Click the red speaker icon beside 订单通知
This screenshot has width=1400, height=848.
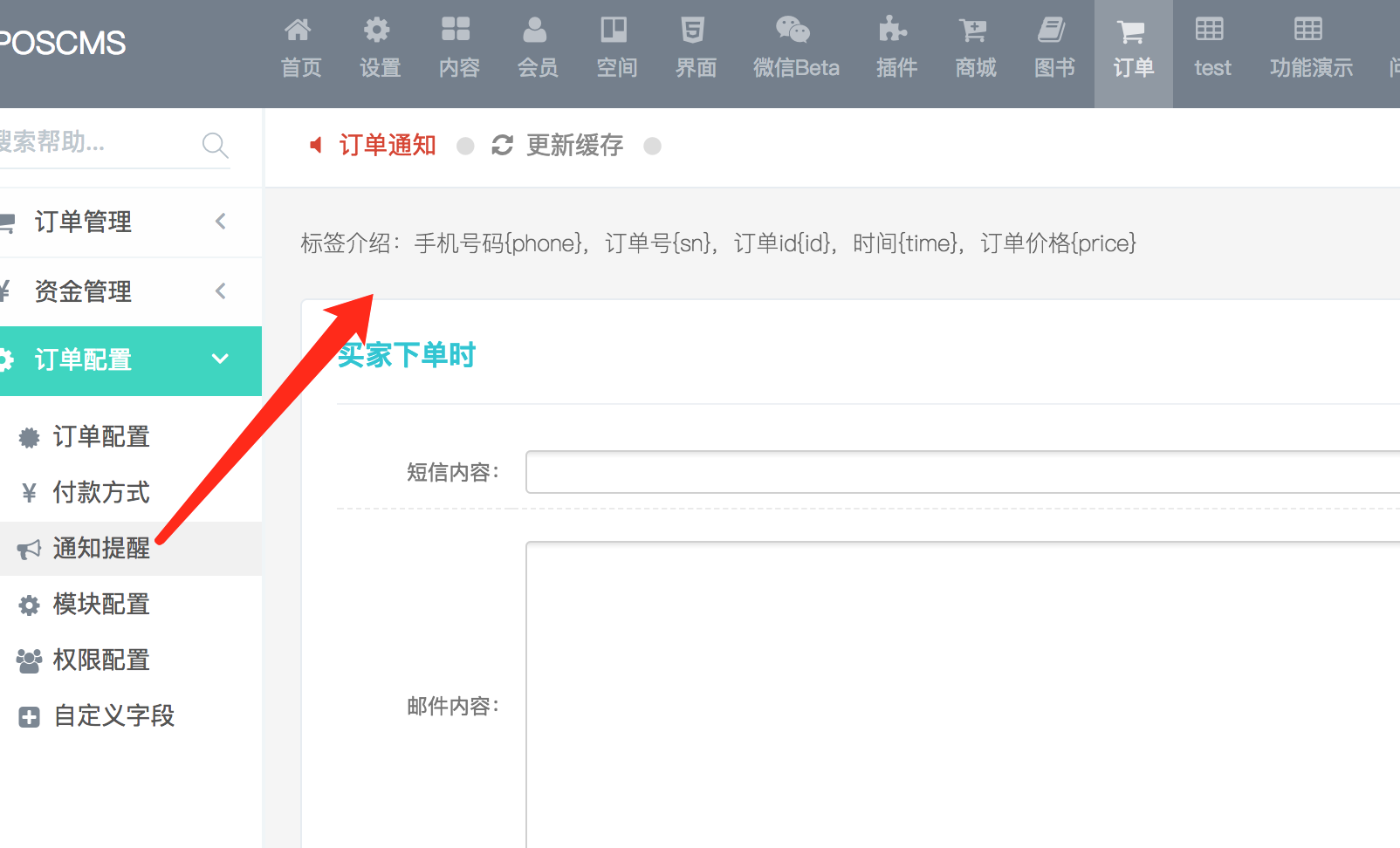point(316,145)
